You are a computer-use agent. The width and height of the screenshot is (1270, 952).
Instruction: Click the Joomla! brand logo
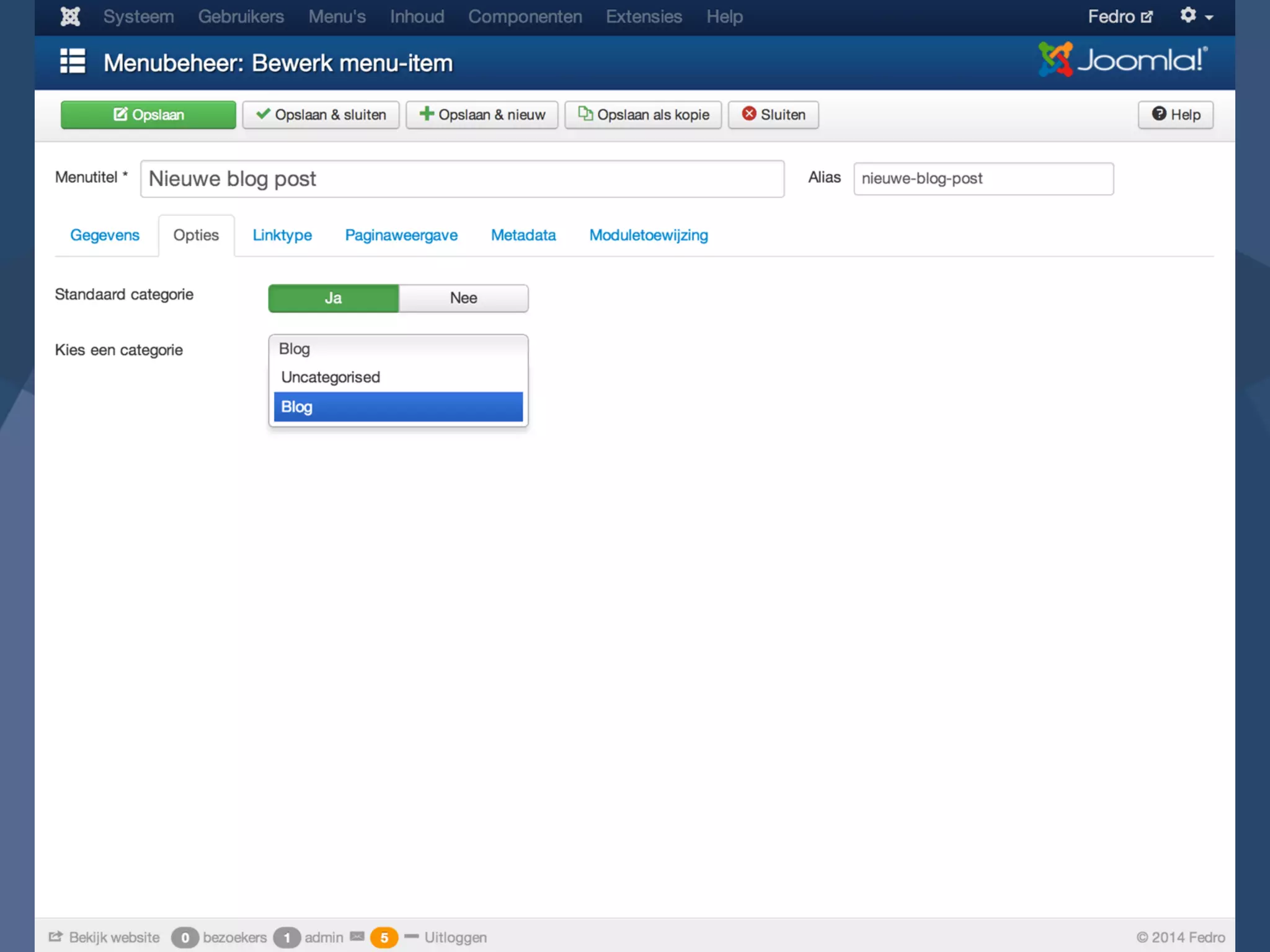pyautogui.click(x=1122, y=60)
